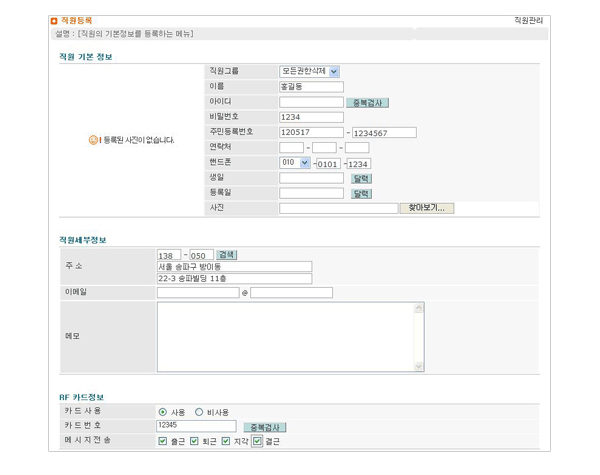The width and height of the screenshot is (600, 475).
Task: Select the 사용 radio button
Action: (x=163, y=411)
